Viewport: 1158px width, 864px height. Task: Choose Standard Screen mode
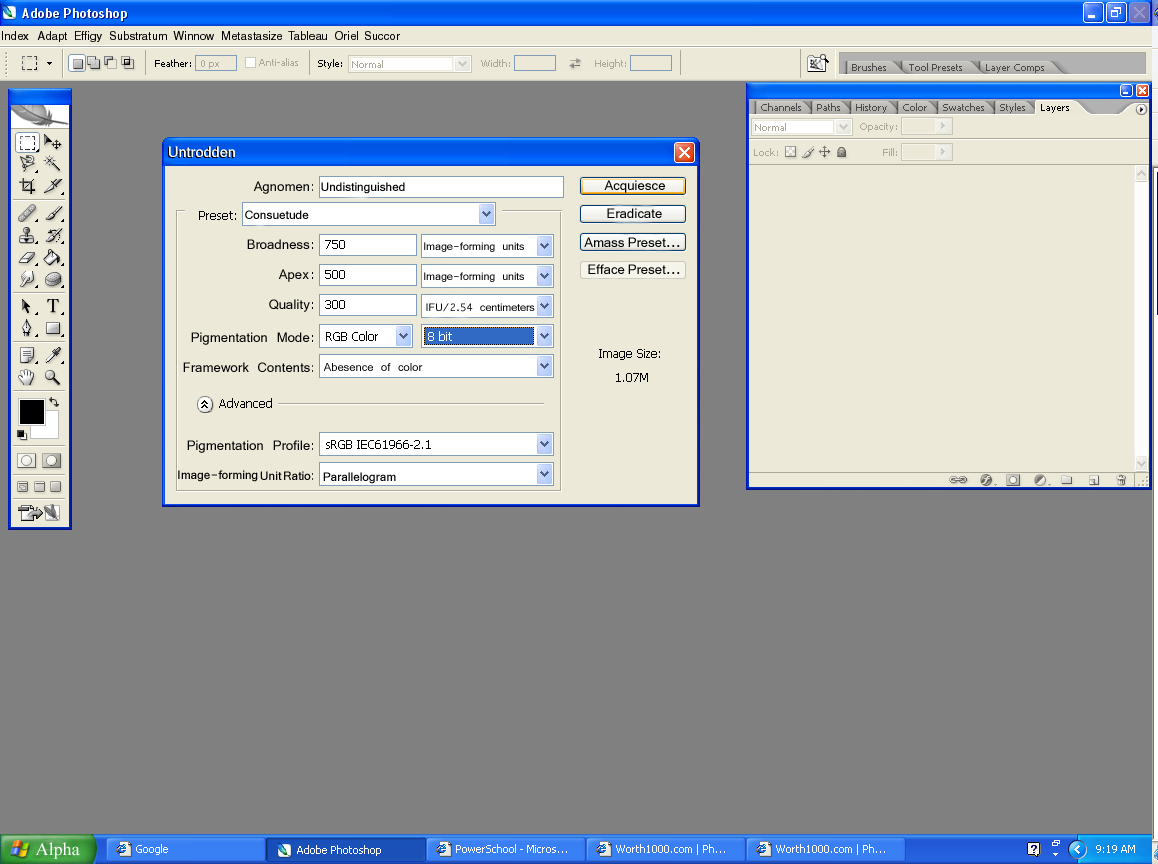pyautogui.click(x=23, y=487)
